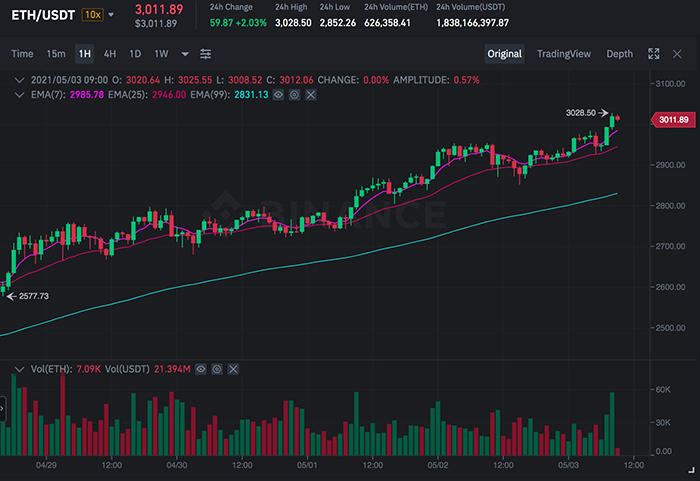Open Vol indicator settings icon
This screenshot has height=481, width=700.
coord(218,369)
